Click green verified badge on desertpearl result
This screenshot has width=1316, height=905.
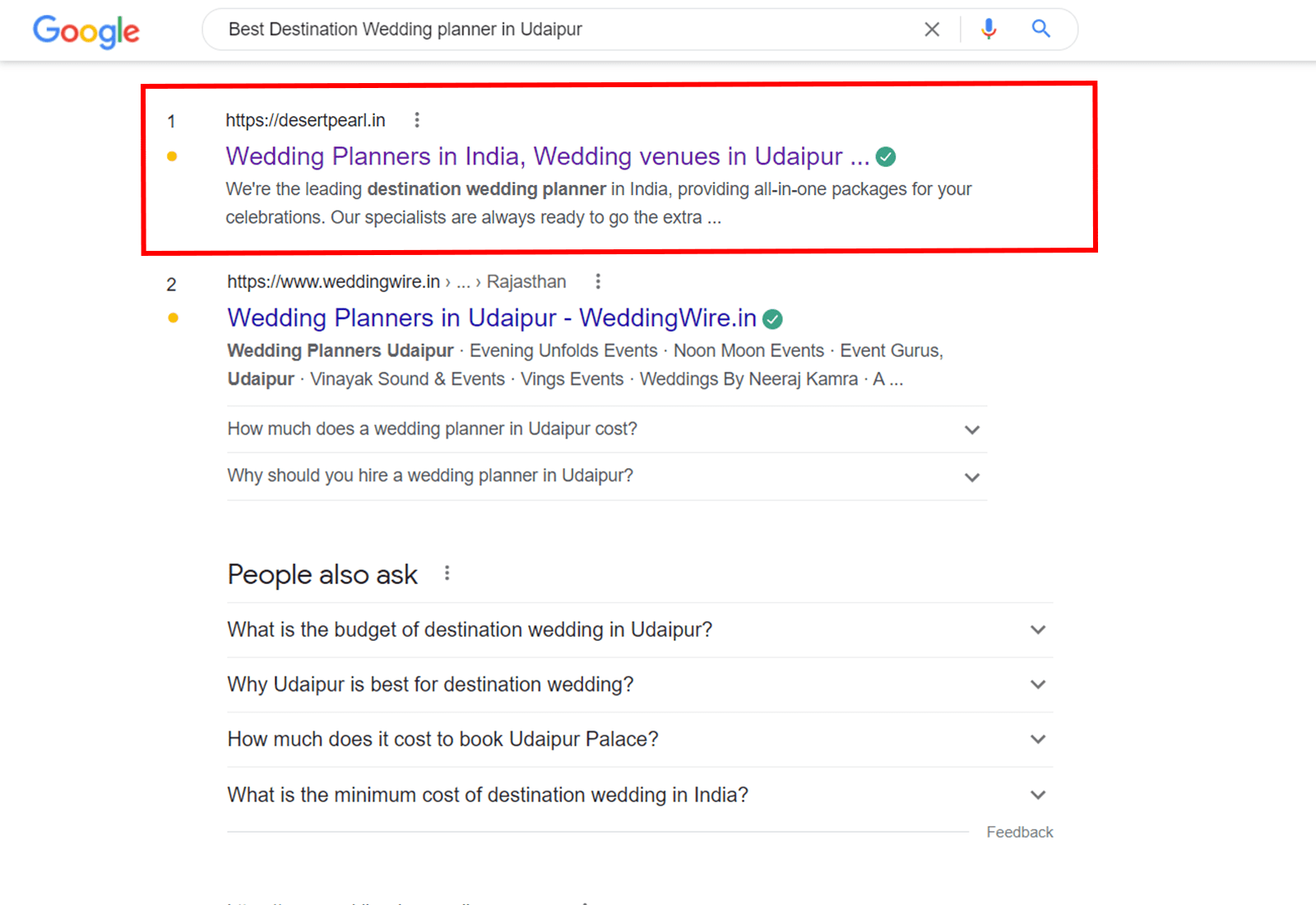coord(886,156)
